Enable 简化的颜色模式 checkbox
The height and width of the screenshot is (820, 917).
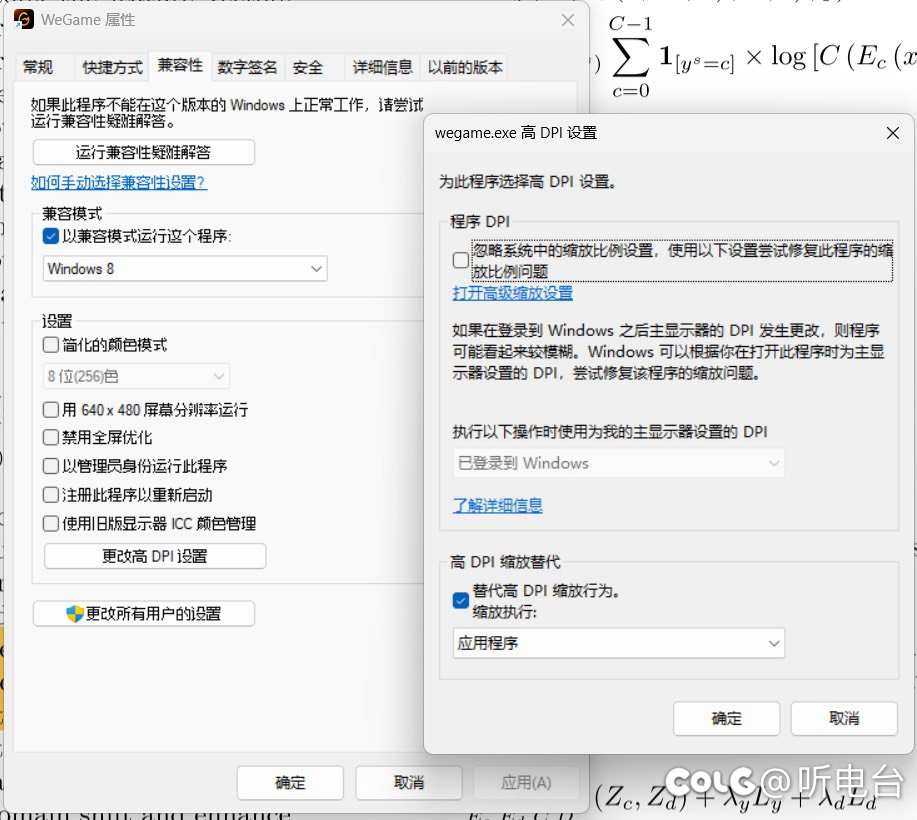point(51,345)
